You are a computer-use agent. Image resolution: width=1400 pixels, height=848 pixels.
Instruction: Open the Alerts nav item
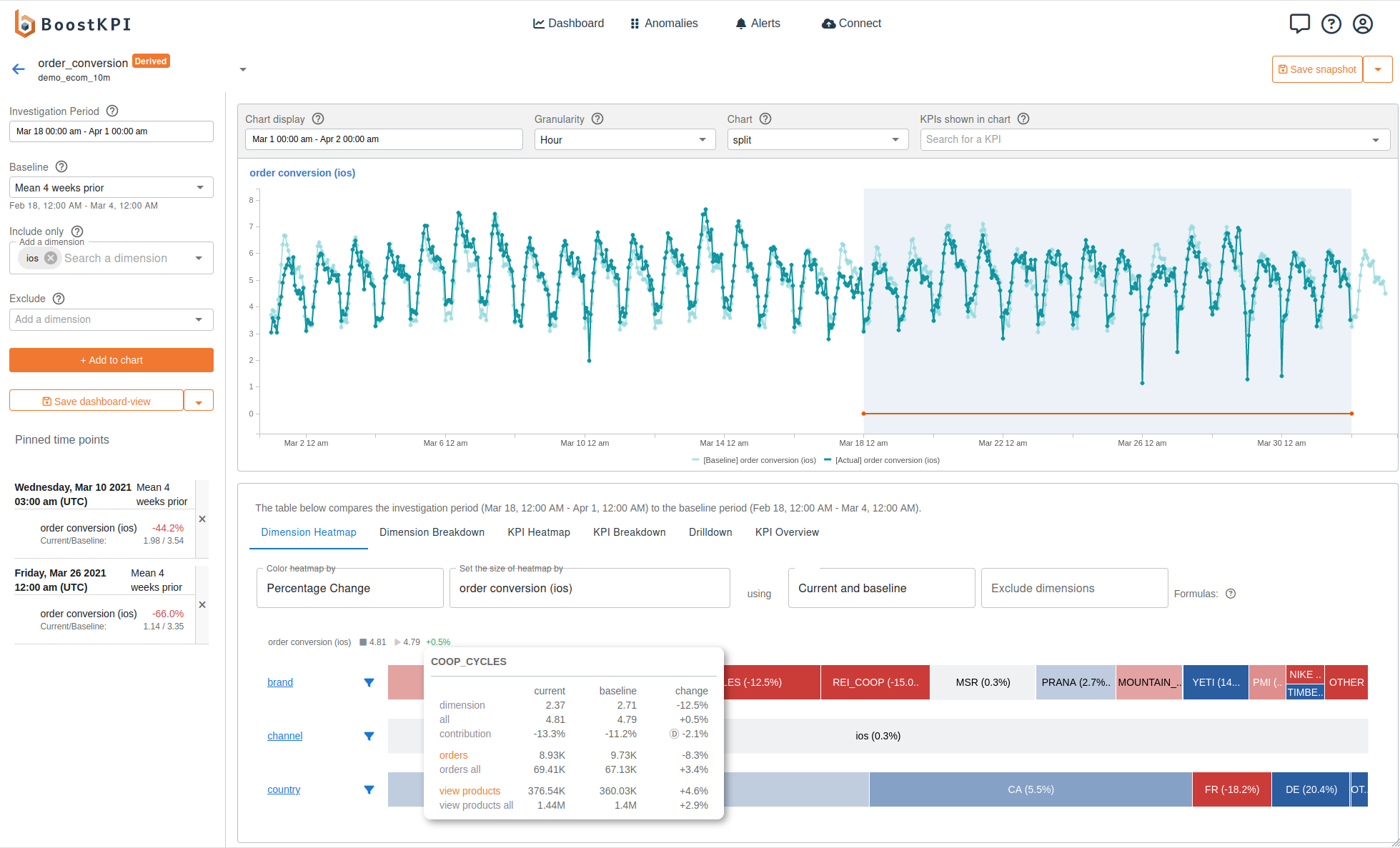[x=758, y=24]
